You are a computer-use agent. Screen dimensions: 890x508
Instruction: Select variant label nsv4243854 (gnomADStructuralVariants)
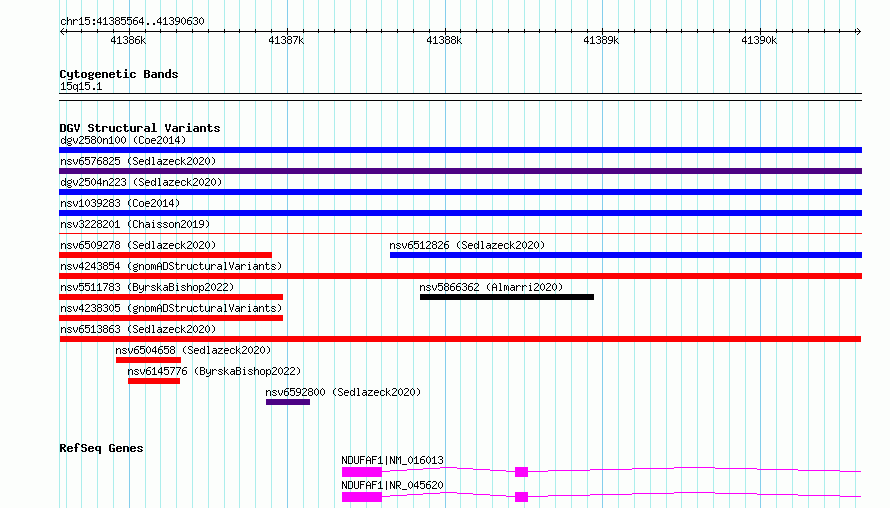(171, 266)
